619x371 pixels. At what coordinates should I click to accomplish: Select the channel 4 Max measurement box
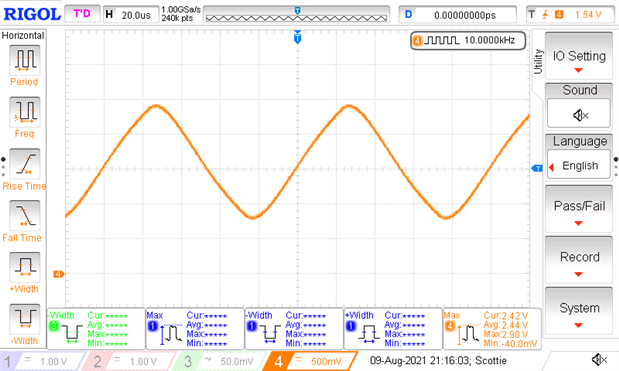click(492, 329)
